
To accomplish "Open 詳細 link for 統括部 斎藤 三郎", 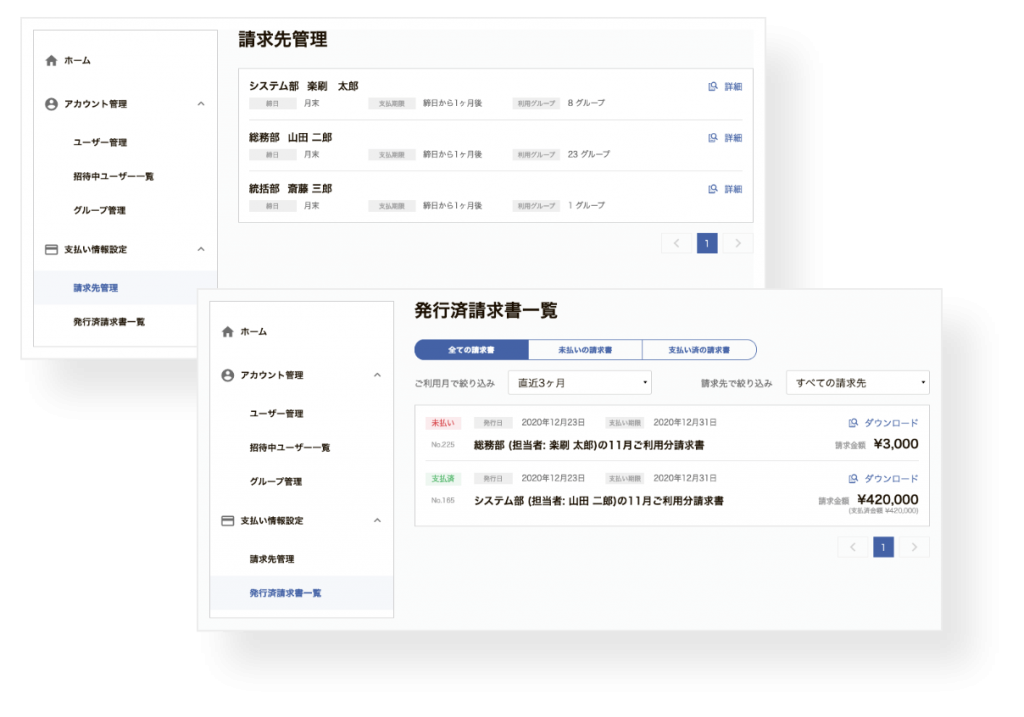I will tap(733, 189).
